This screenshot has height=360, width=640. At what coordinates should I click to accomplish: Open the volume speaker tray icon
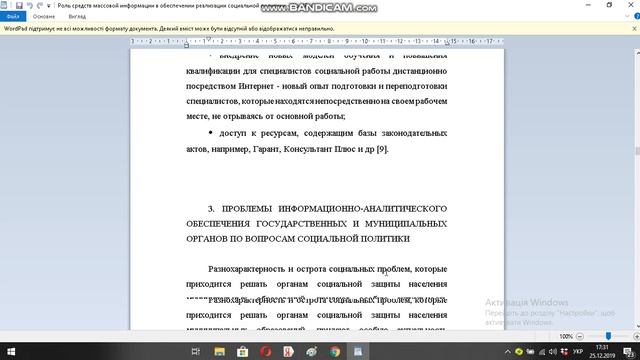point(553,351)
